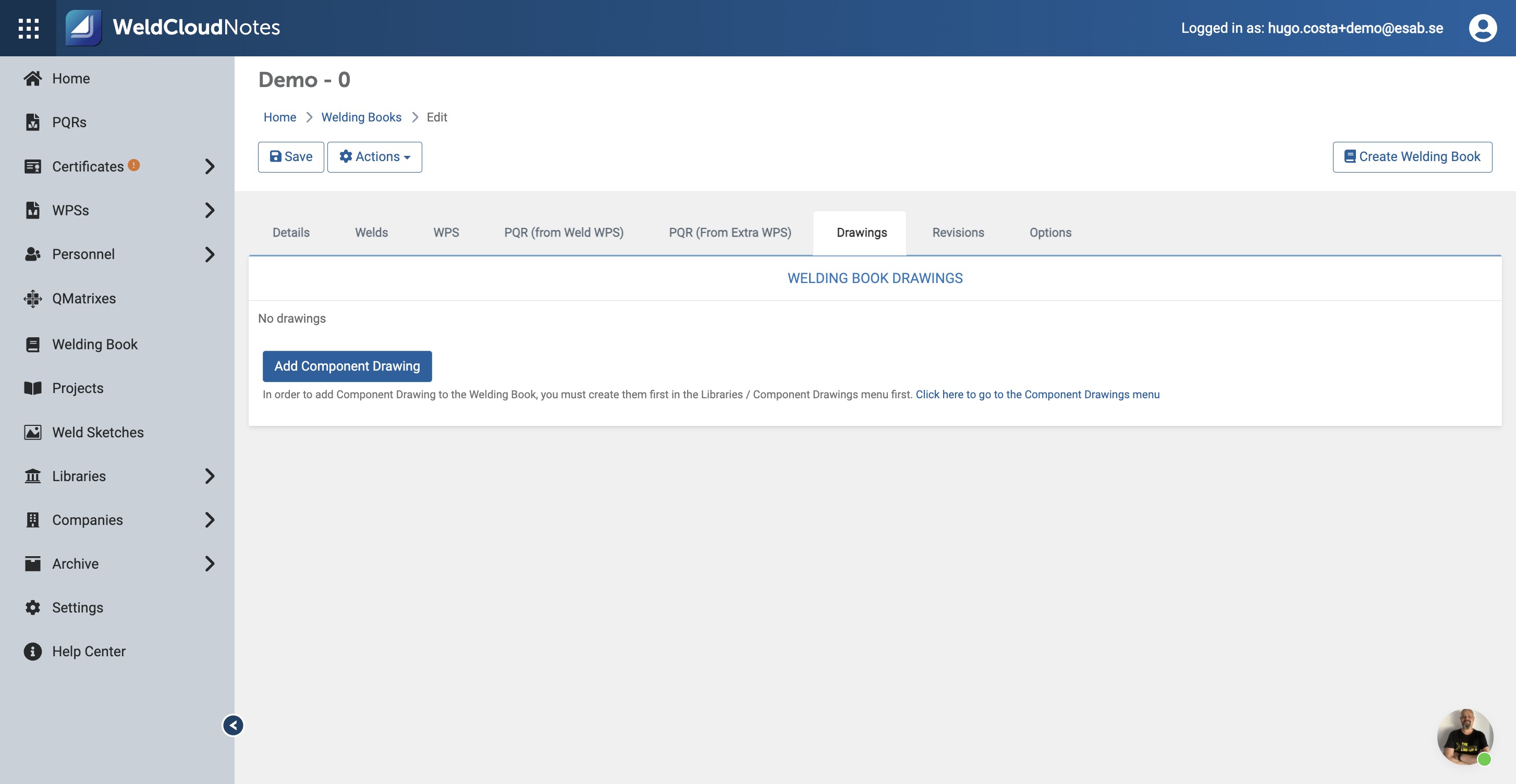Click the Help Center info icon
This screenshot has width=1516, height=784.
(x=33, y=651)
